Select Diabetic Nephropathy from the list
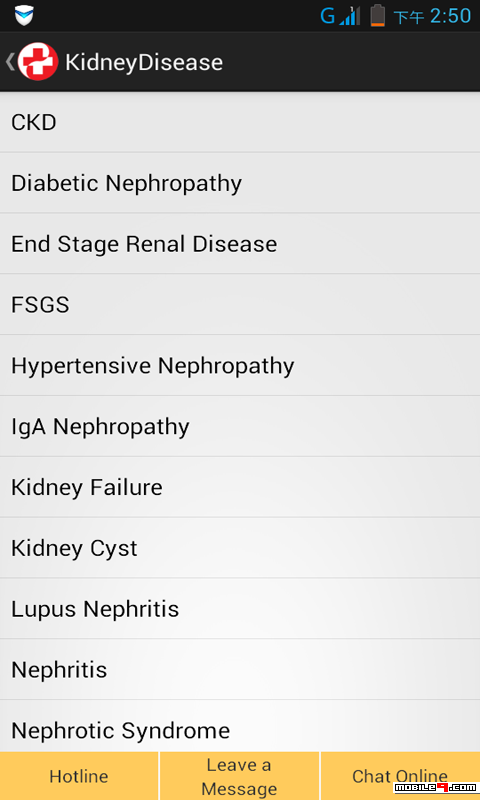 (x=240, y=183)
